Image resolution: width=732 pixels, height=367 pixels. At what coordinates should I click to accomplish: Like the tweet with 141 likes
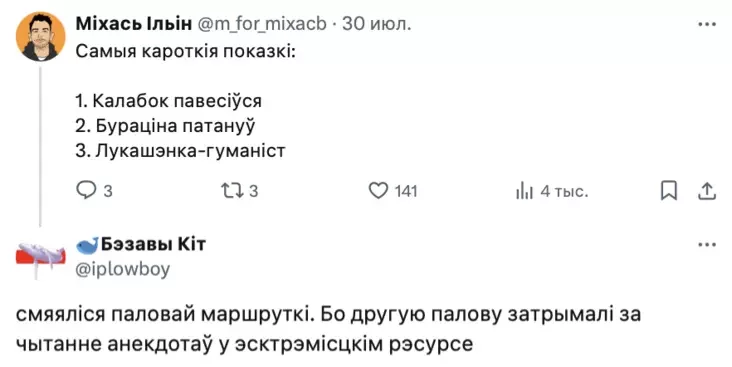tap(378, 191)
